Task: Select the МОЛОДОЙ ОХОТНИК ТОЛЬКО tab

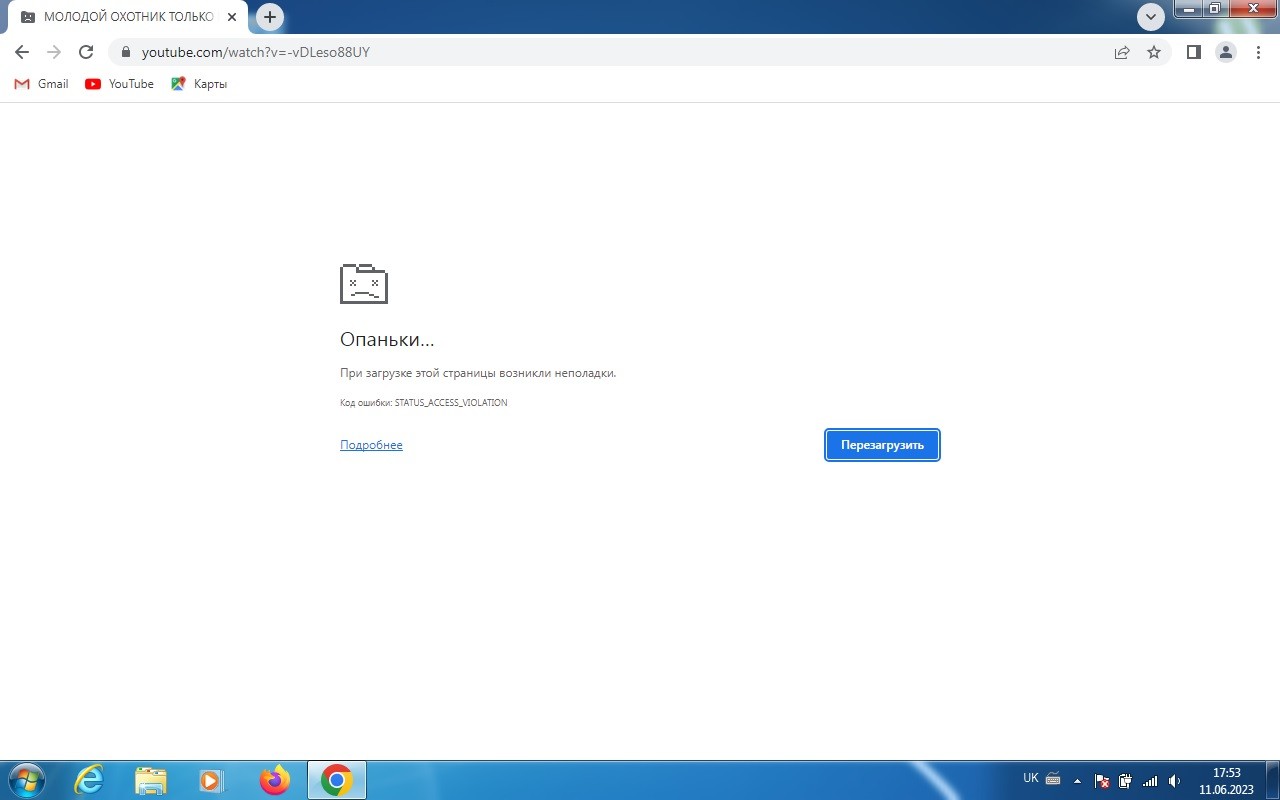Action: tap(129, 17)
